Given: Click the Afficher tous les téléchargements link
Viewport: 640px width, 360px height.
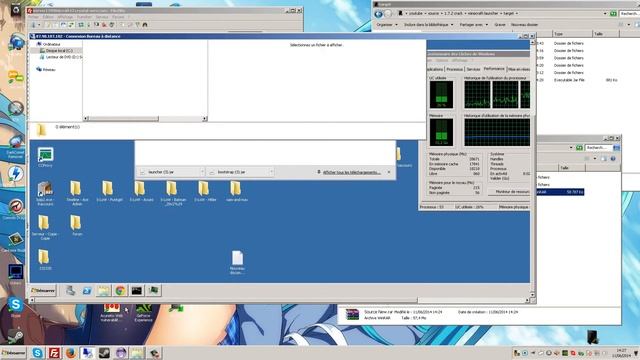Looking at the screenshot, I should click(x=351, y=172).
